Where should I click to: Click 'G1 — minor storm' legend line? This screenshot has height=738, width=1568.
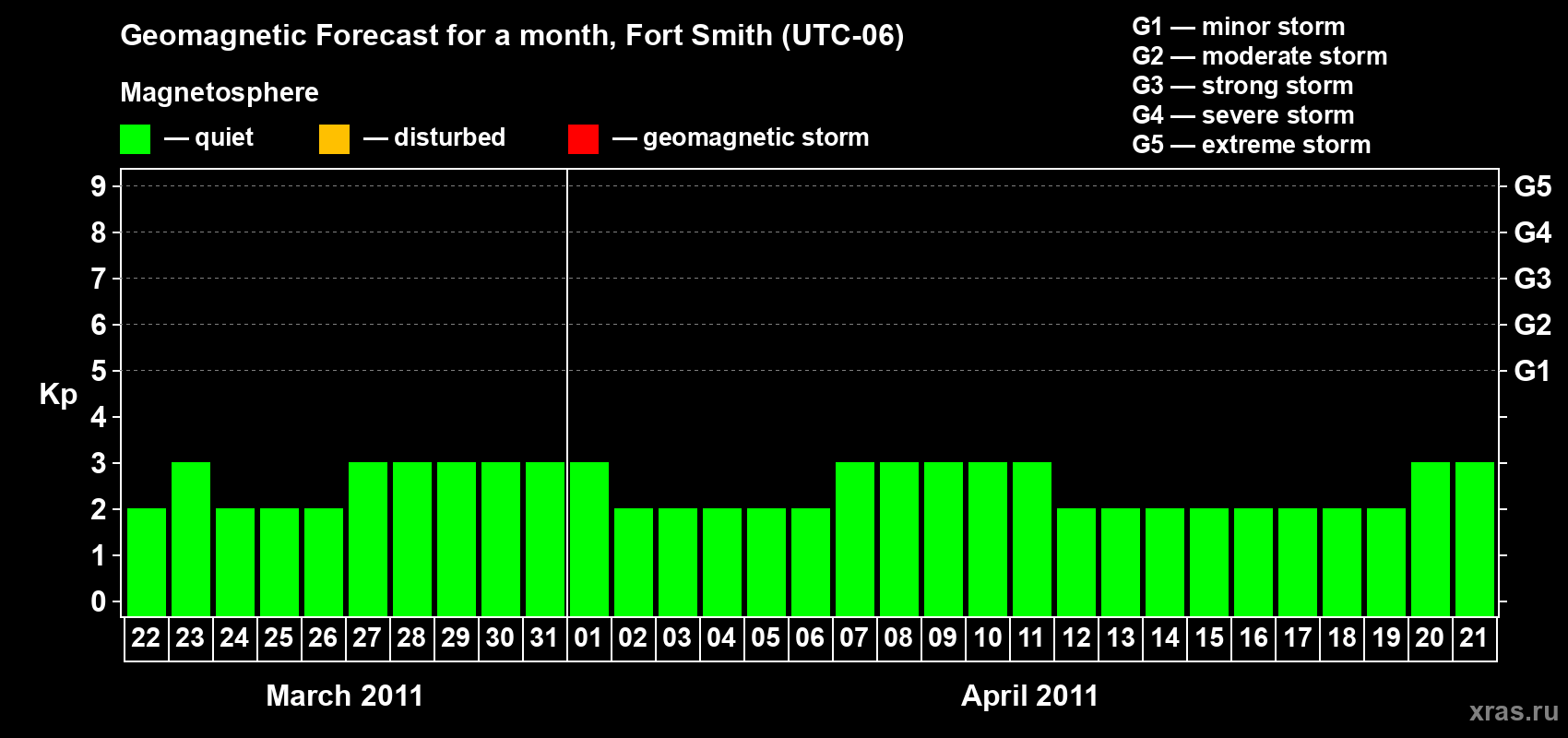[1239, 27]
